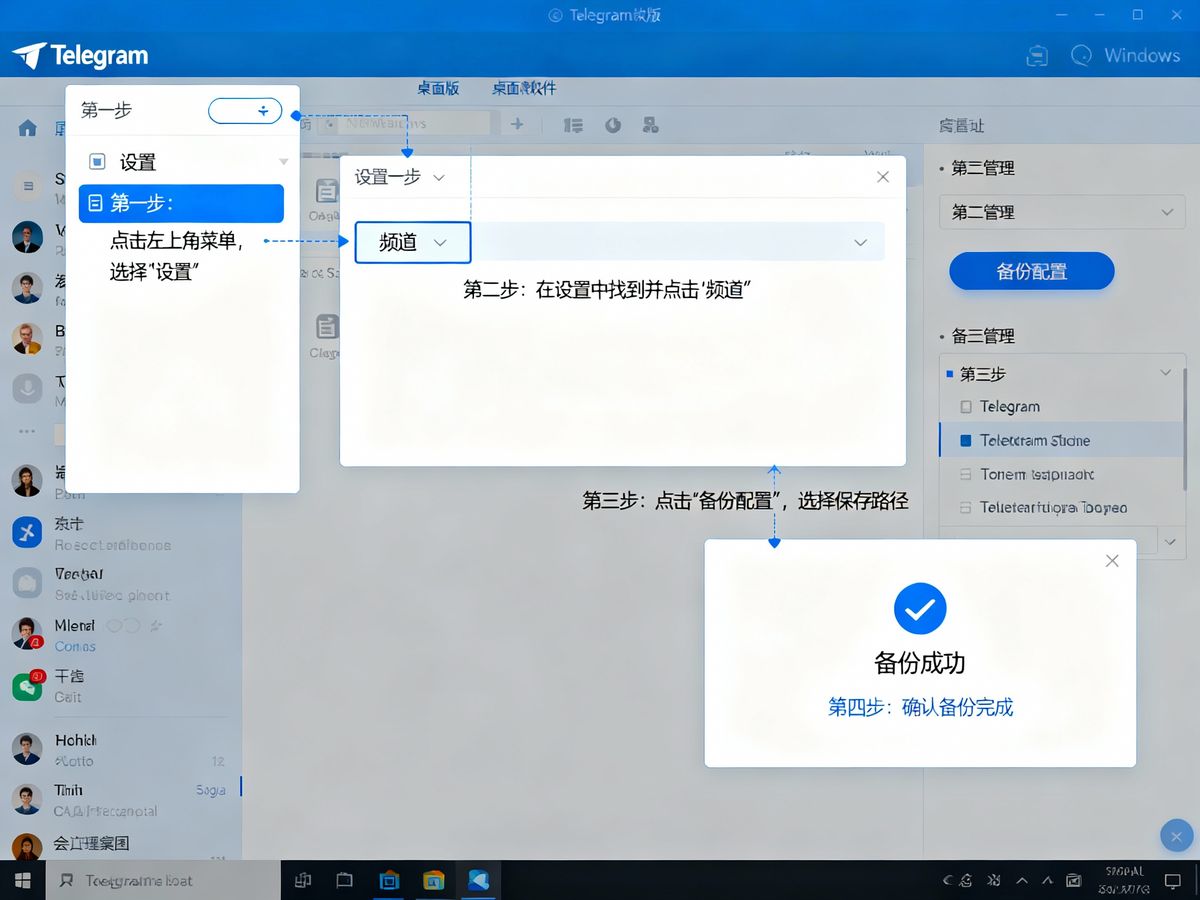Click the blue success checkmark icon
The height and width of the screenshot is (900, 1200).
point(920,608)
